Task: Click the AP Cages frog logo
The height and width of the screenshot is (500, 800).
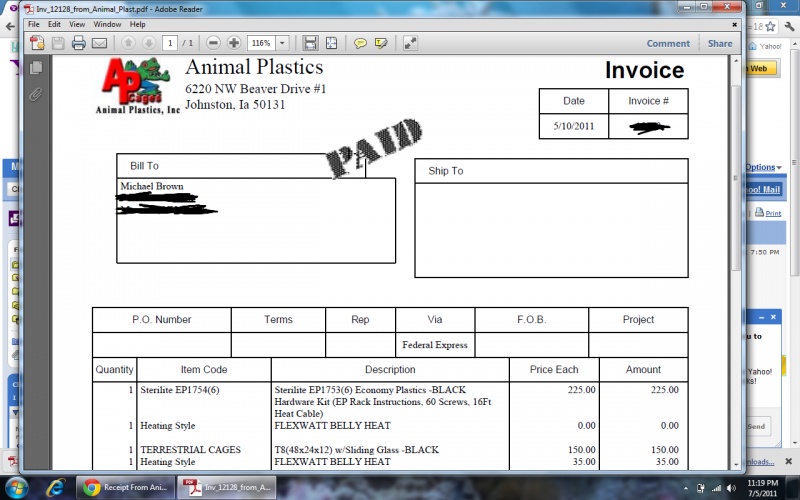Action: 136,81
